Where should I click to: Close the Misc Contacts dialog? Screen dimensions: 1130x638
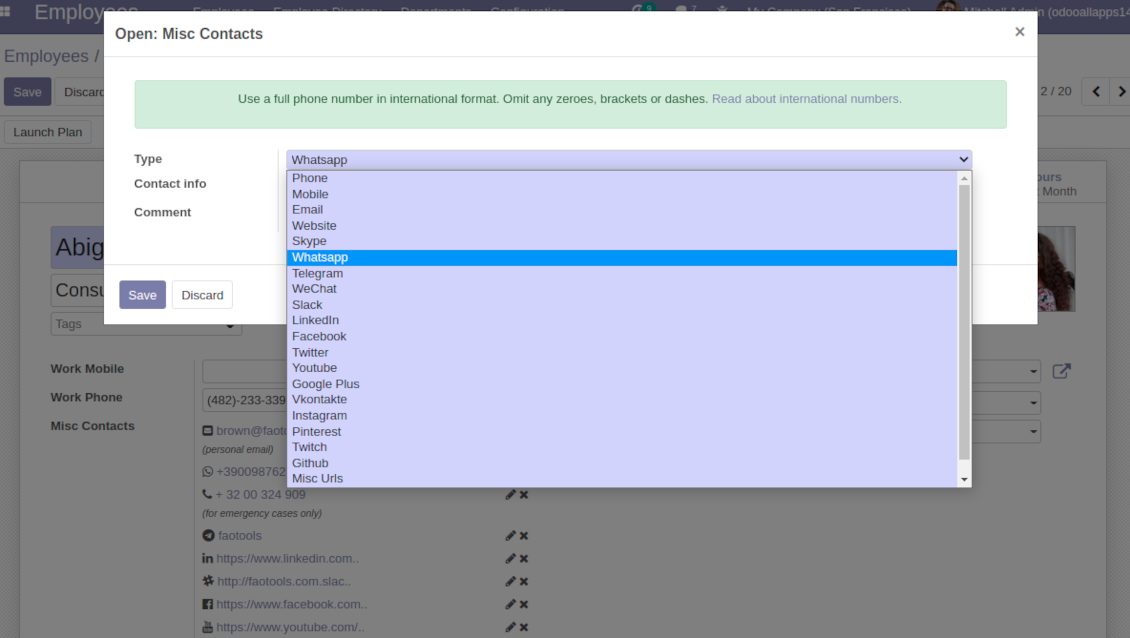click(1019, 32)
